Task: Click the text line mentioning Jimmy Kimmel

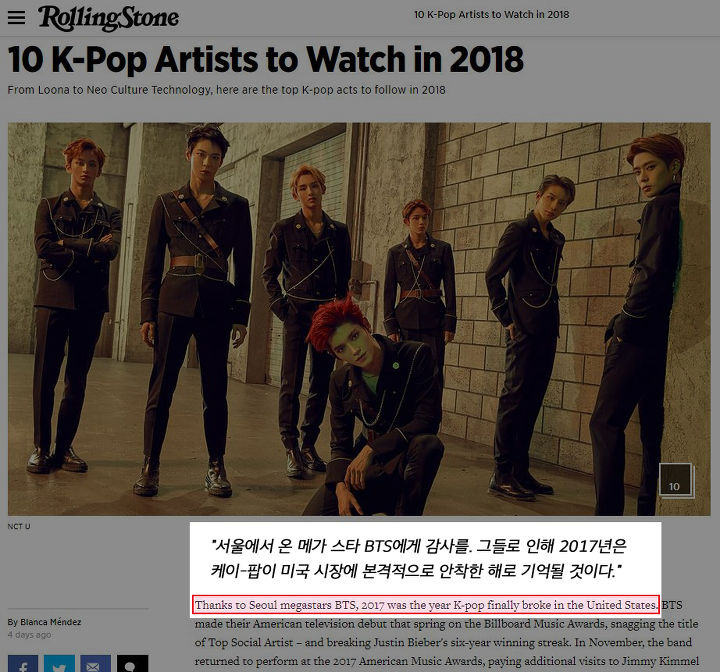Action: click(x=447, y=661)
